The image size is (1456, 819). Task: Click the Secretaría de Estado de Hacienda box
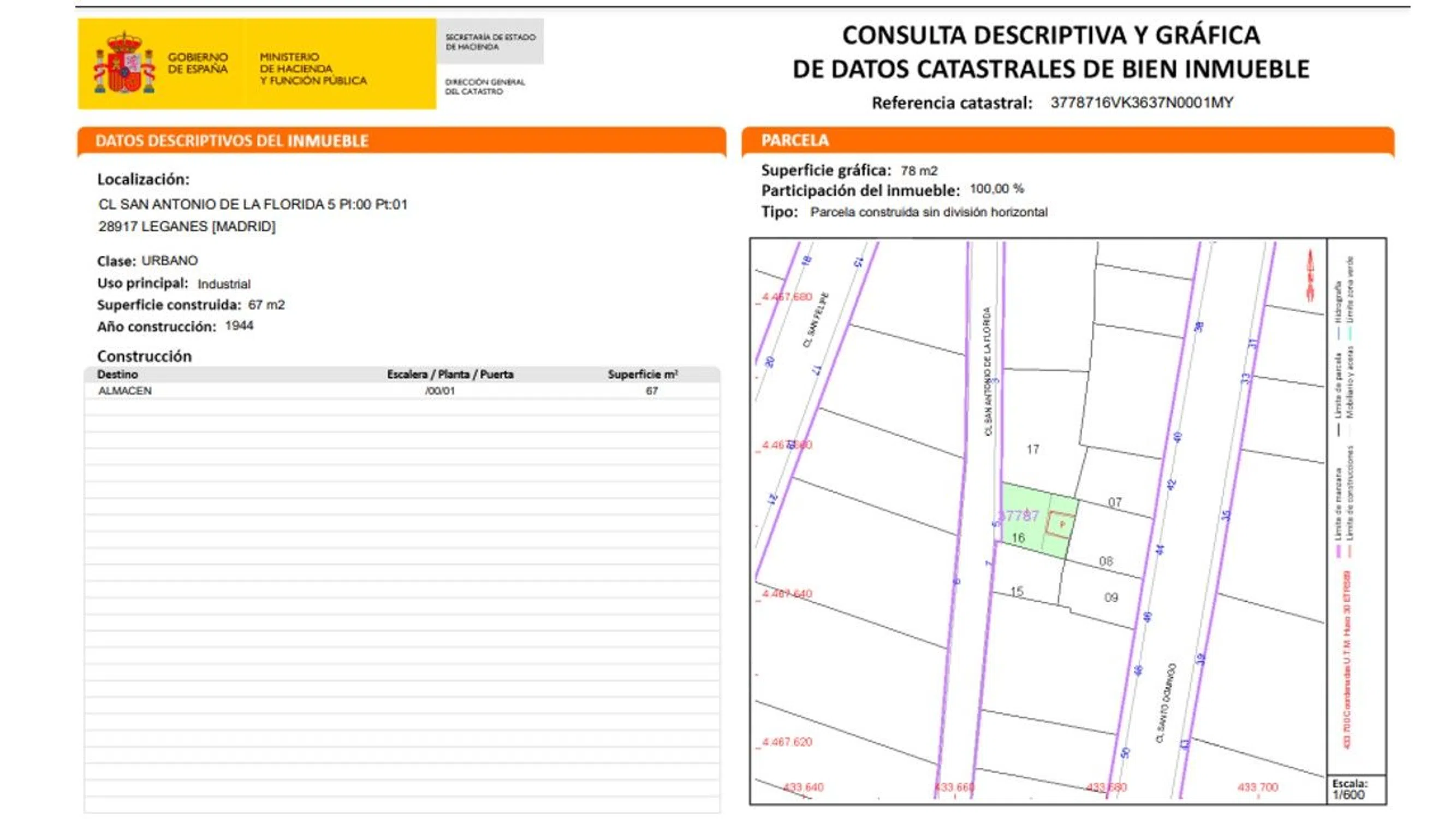(490, 41)
